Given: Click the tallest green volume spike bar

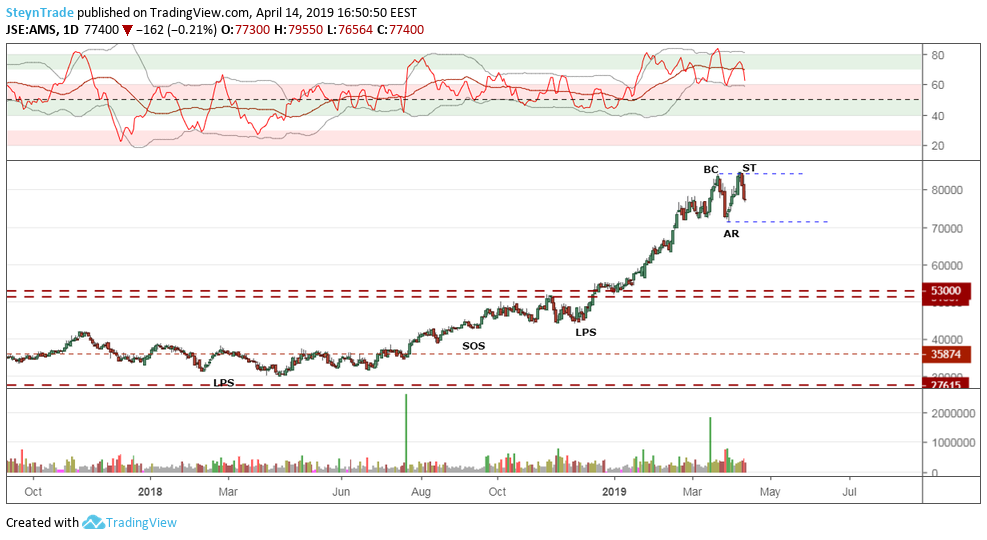Looking at the screenshot, I should pyautogui.click(x=406, y=433).
